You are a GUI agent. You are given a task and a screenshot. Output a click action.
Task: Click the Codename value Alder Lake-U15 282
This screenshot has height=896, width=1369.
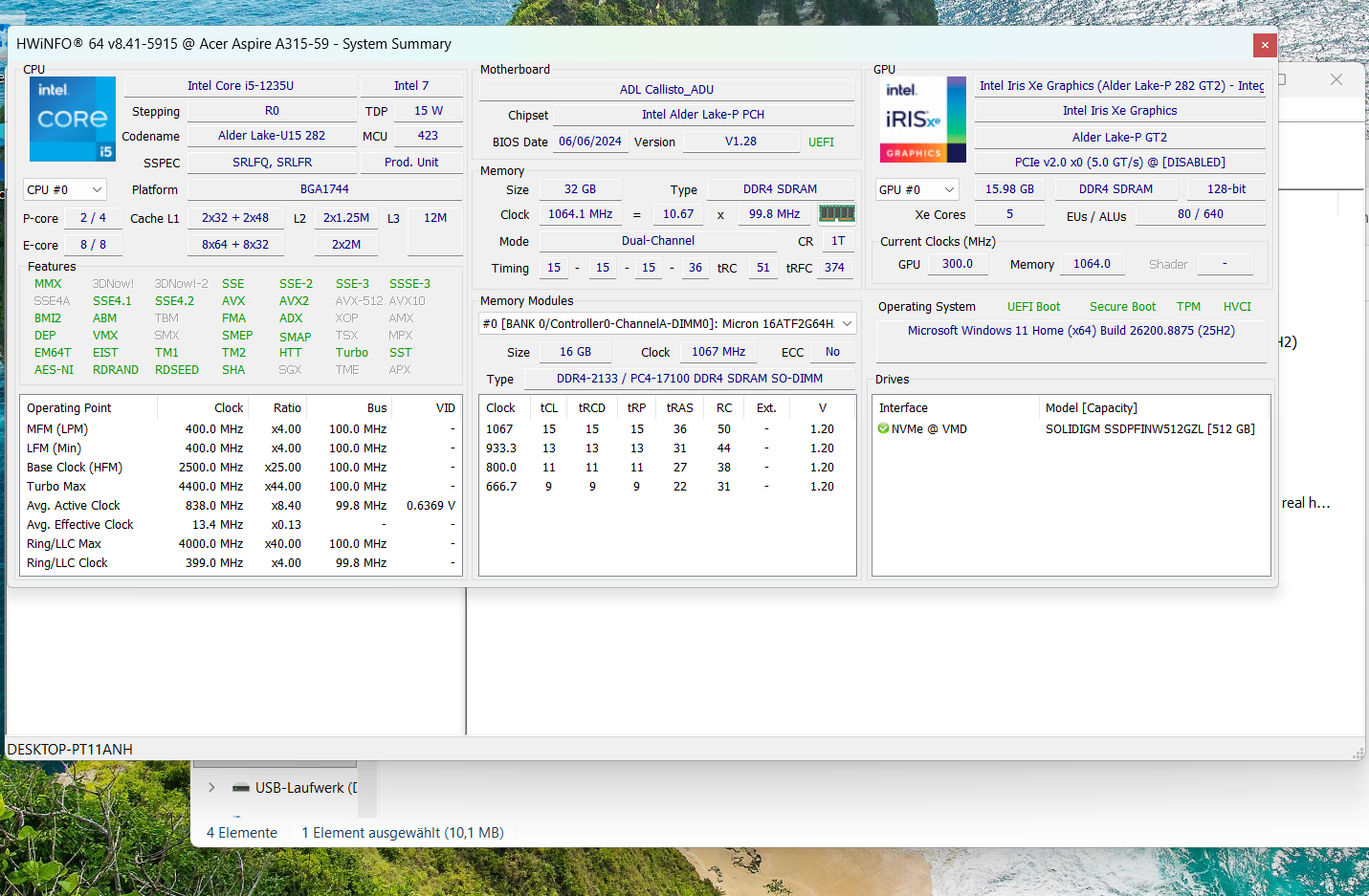pyautogui.click(x=273, y=136)
